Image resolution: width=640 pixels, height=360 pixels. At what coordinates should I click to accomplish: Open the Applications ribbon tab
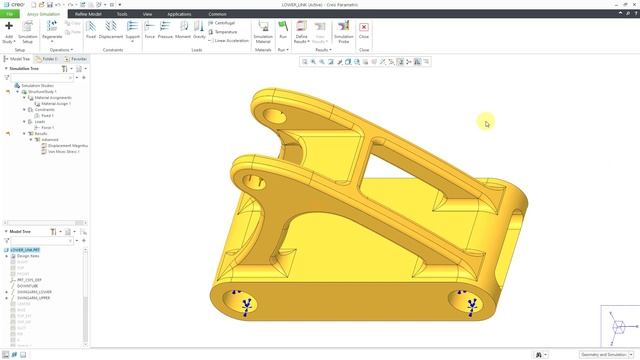pyautogui.click(x=179, y=14)
